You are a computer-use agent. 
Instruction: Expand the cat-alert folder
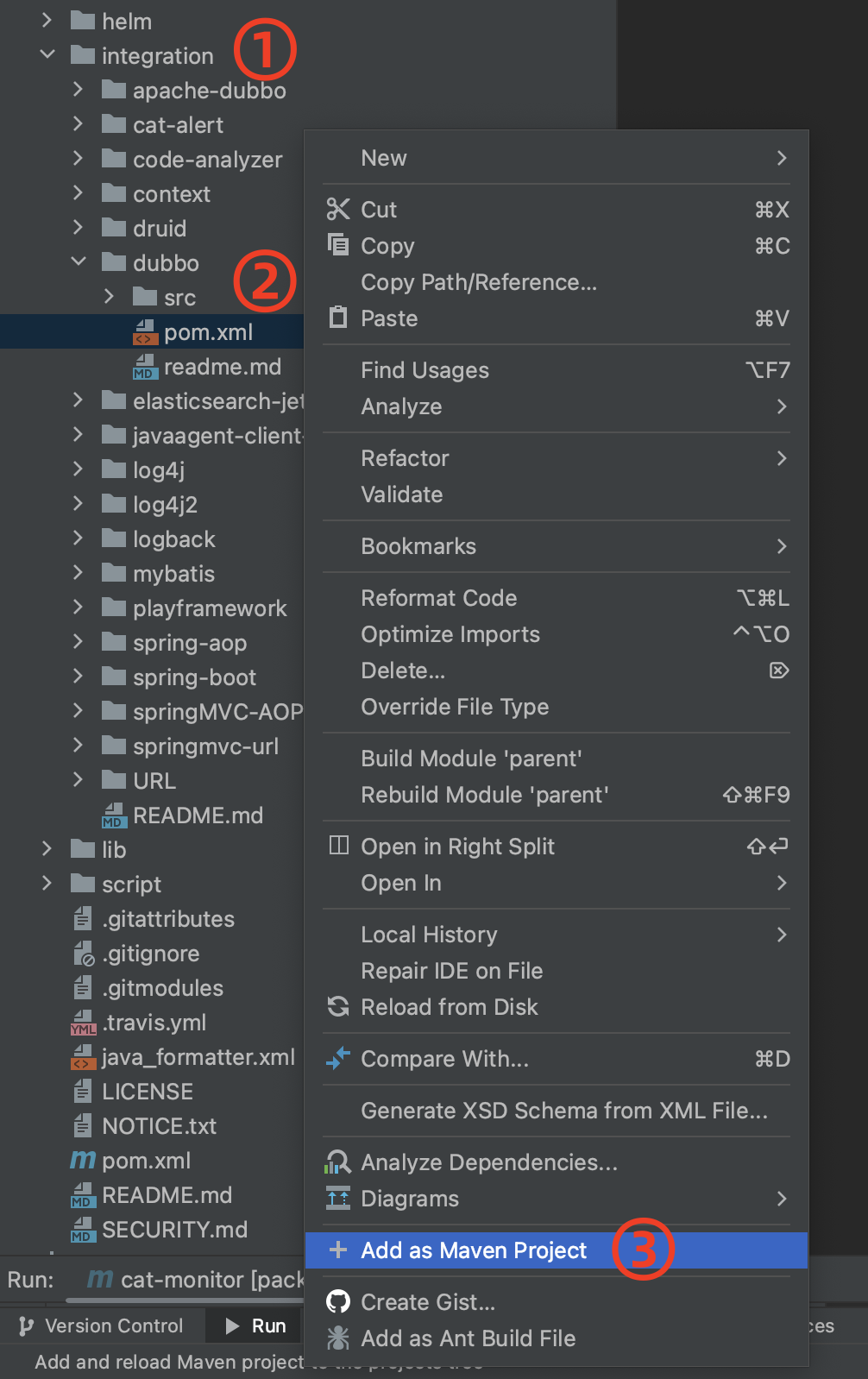coord(78,123)
